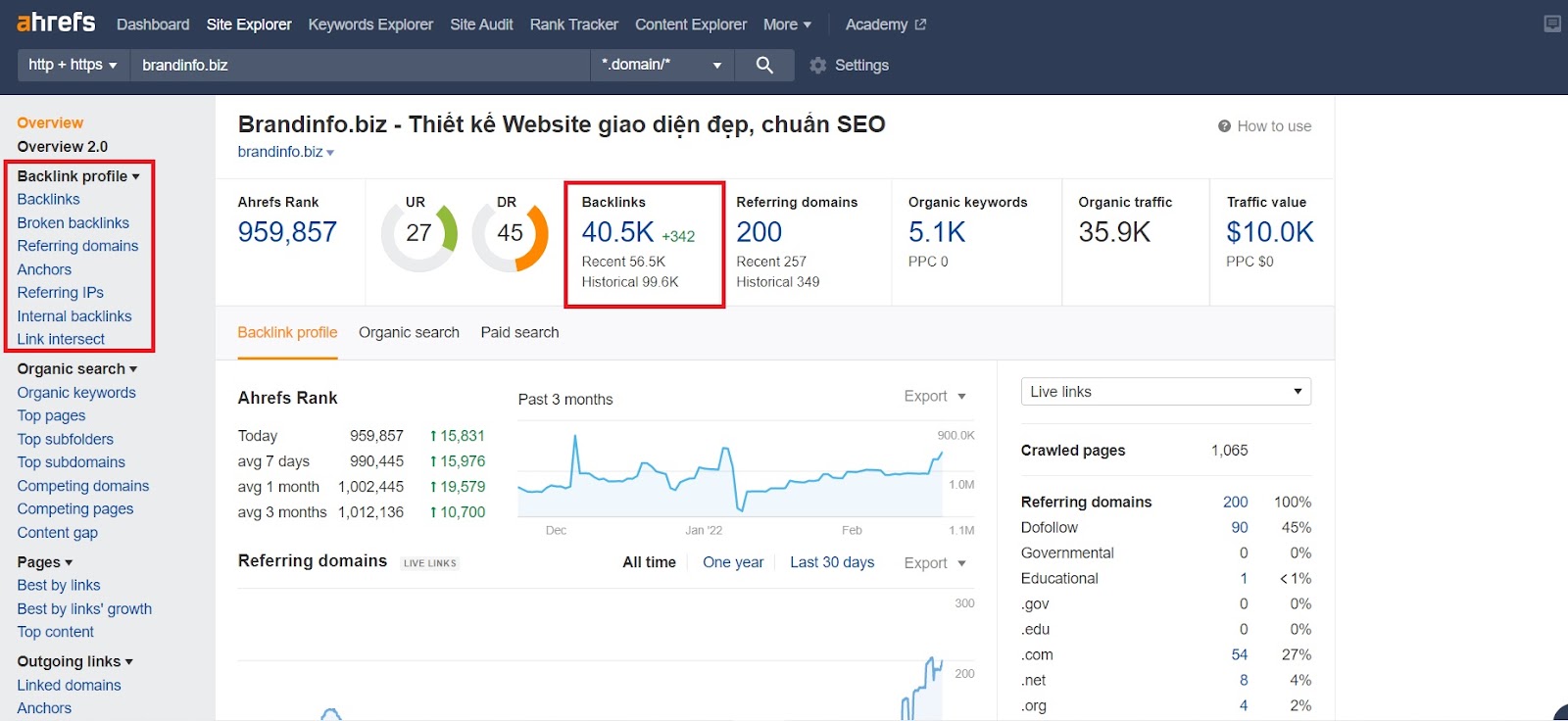Open Broken backlinks in sidebar
Viewport: 1568px width, 721px height.
(73, 222)
